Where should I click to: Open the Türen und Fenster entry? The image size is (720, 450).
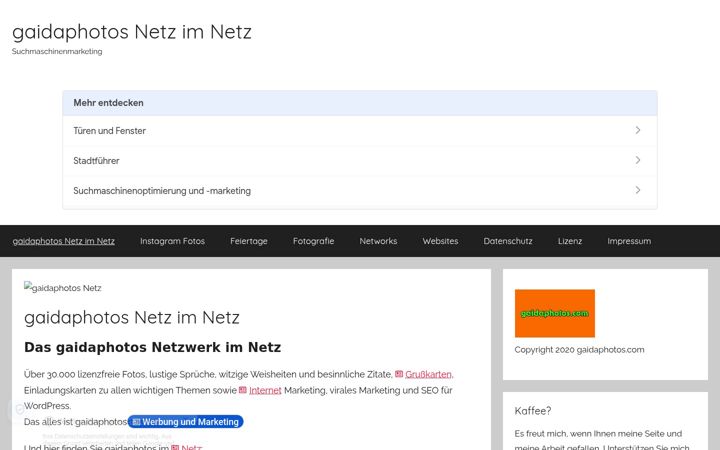pyautogui.click(x=360, y=131)
